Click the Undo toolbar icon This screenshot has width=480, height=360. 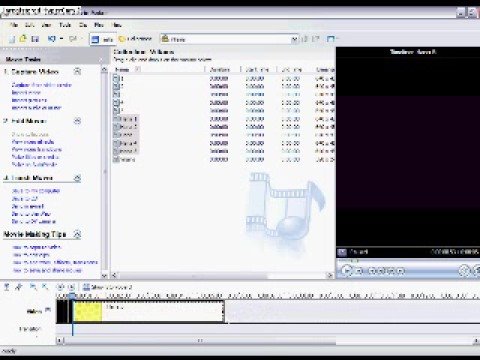52,39
